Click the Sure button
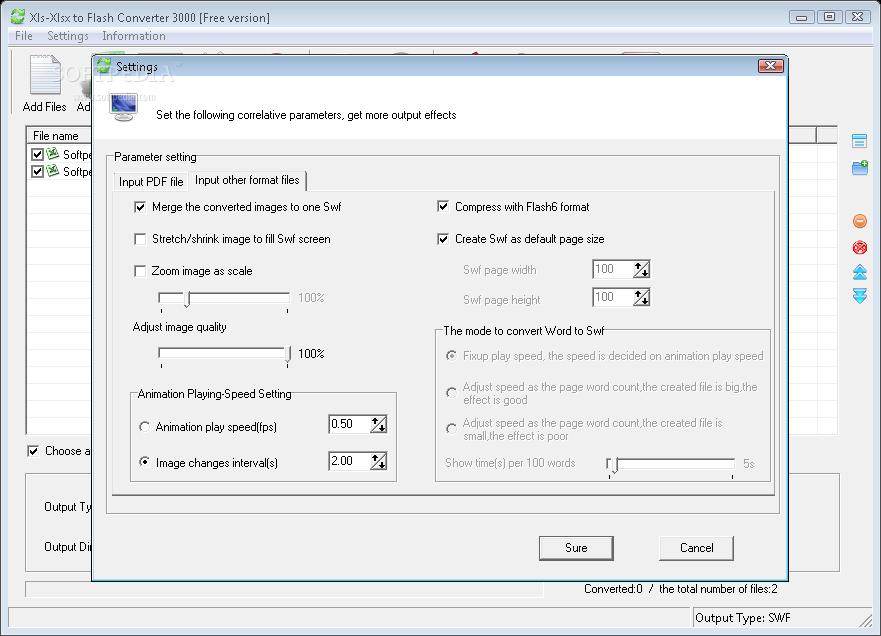This screenshot has width=881, height=636. (576, 548)
